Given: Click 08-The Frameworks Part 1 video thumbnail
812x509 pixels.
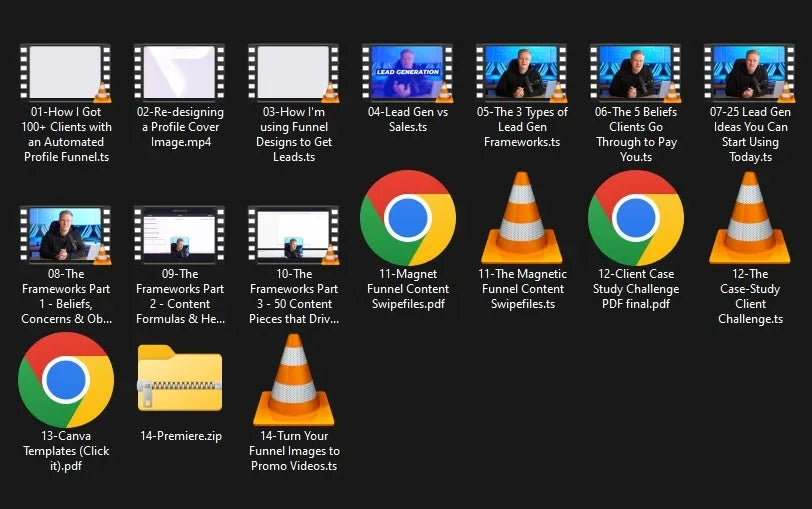Looking at the screenshot, I should 66,235.
